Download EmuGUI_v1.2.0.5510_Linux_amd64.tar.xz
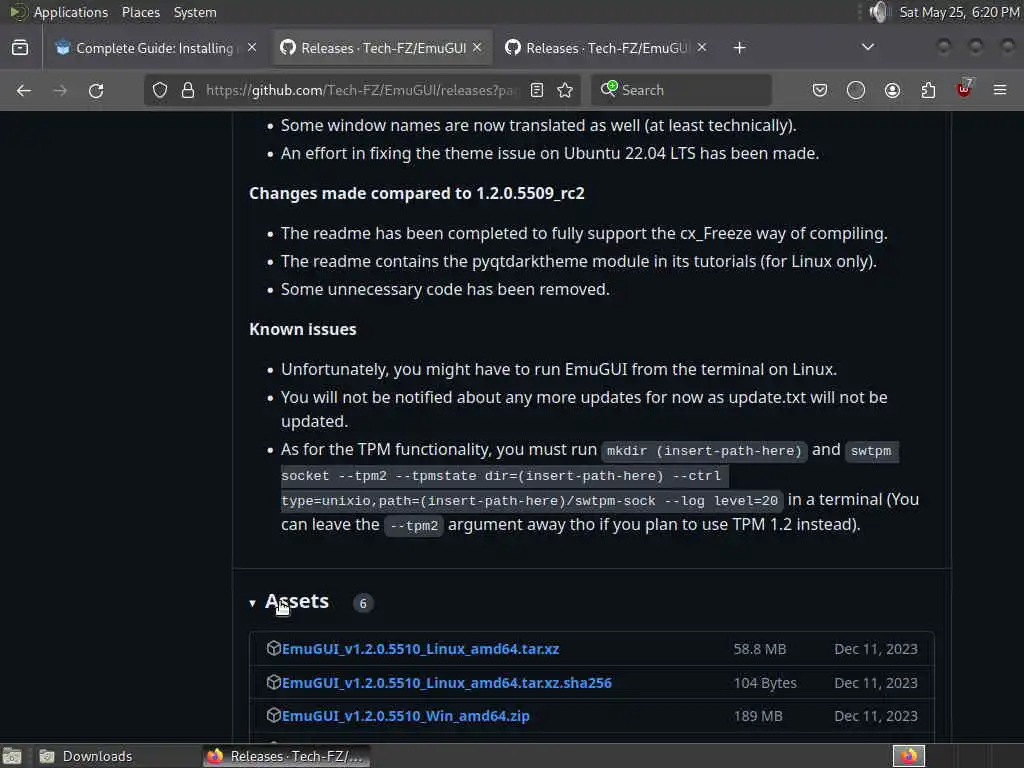 coord(421,648)
